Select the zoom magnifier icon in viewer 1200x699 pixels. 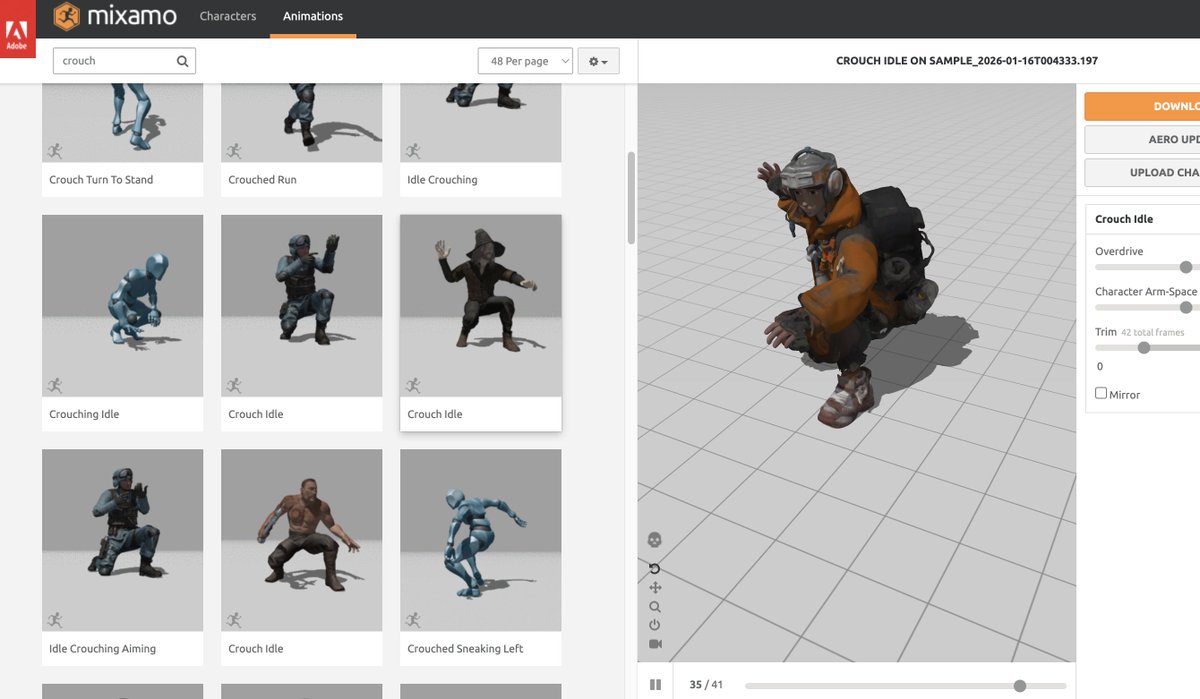coord(655,607)
